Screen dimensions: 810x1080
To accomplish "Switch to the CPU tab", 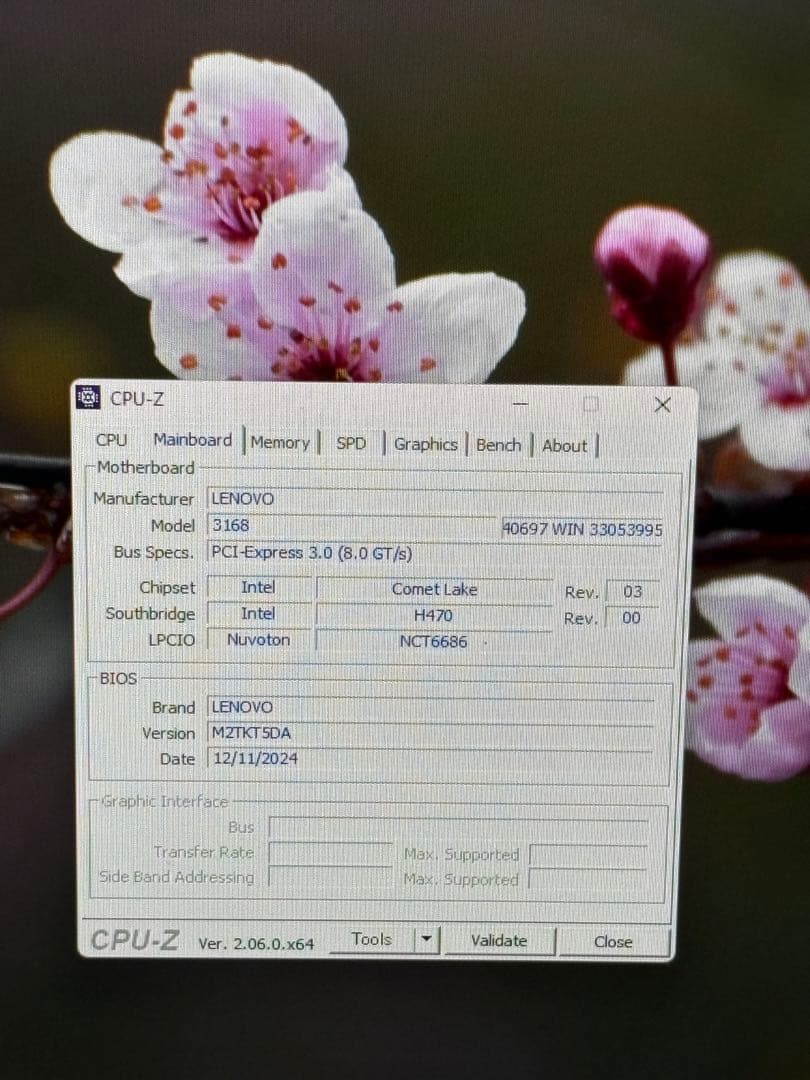I will [x=111, y=441].
